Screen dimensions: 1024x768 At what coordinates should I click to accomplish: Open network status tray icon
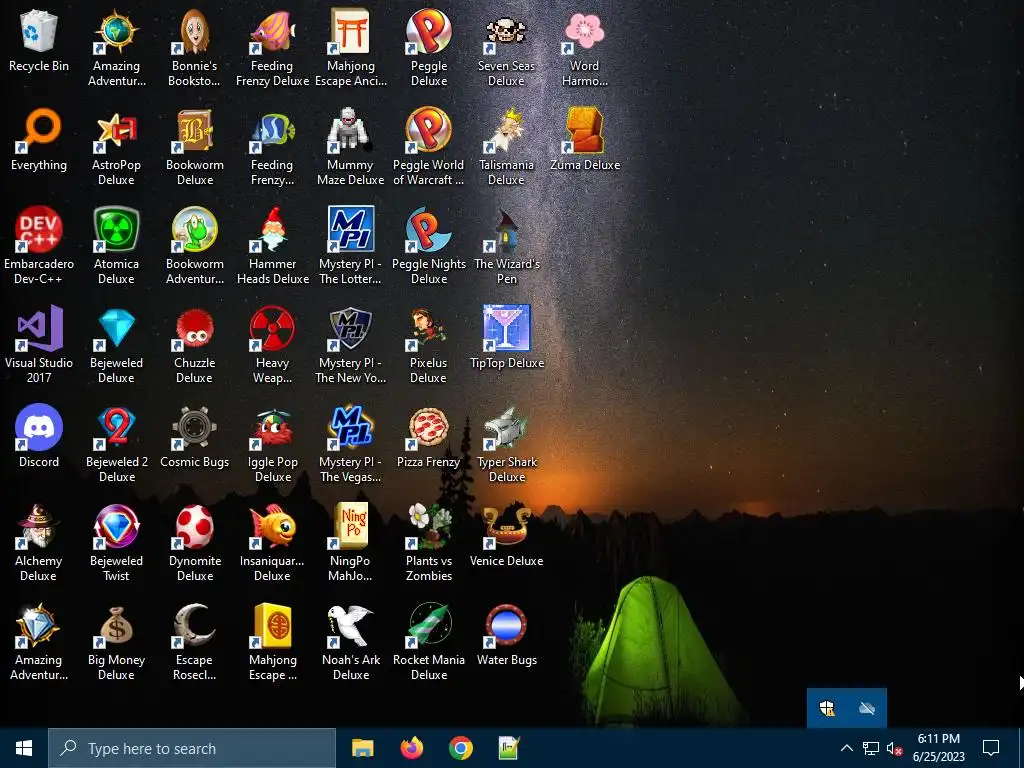(x=871, y=748)
